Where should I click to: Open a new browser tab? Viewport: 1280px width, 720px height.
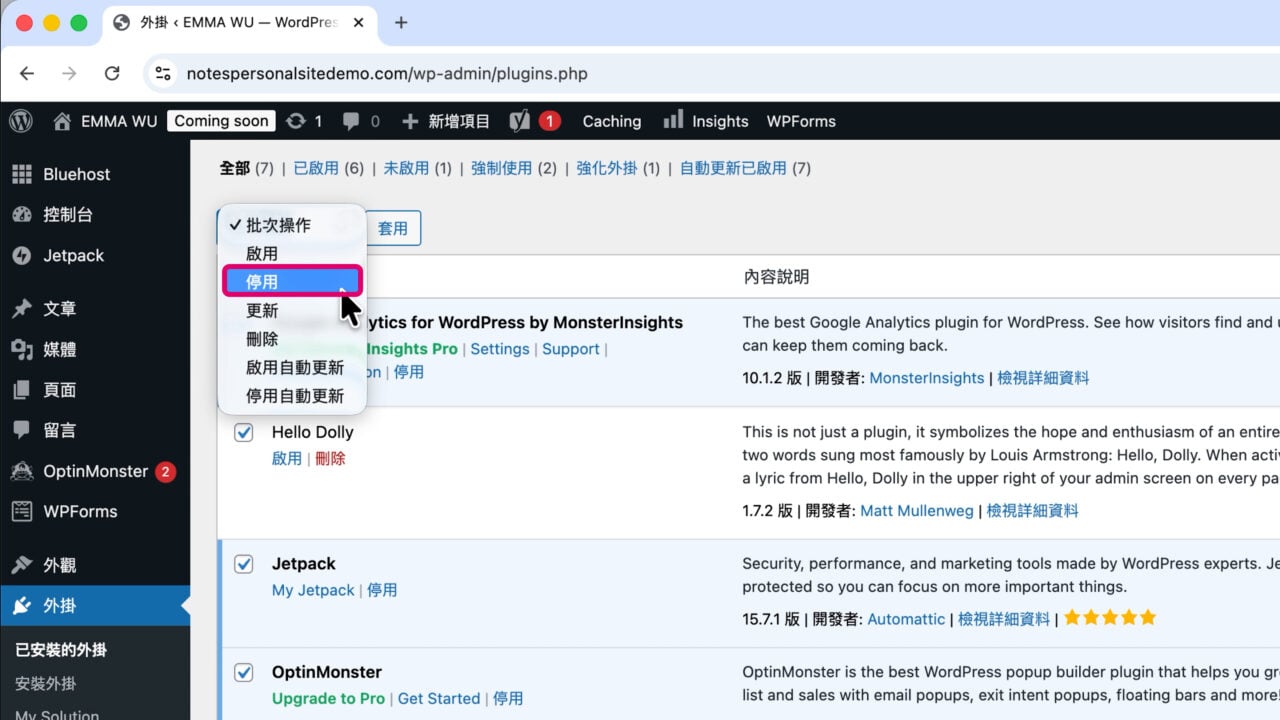coord(401,22)
